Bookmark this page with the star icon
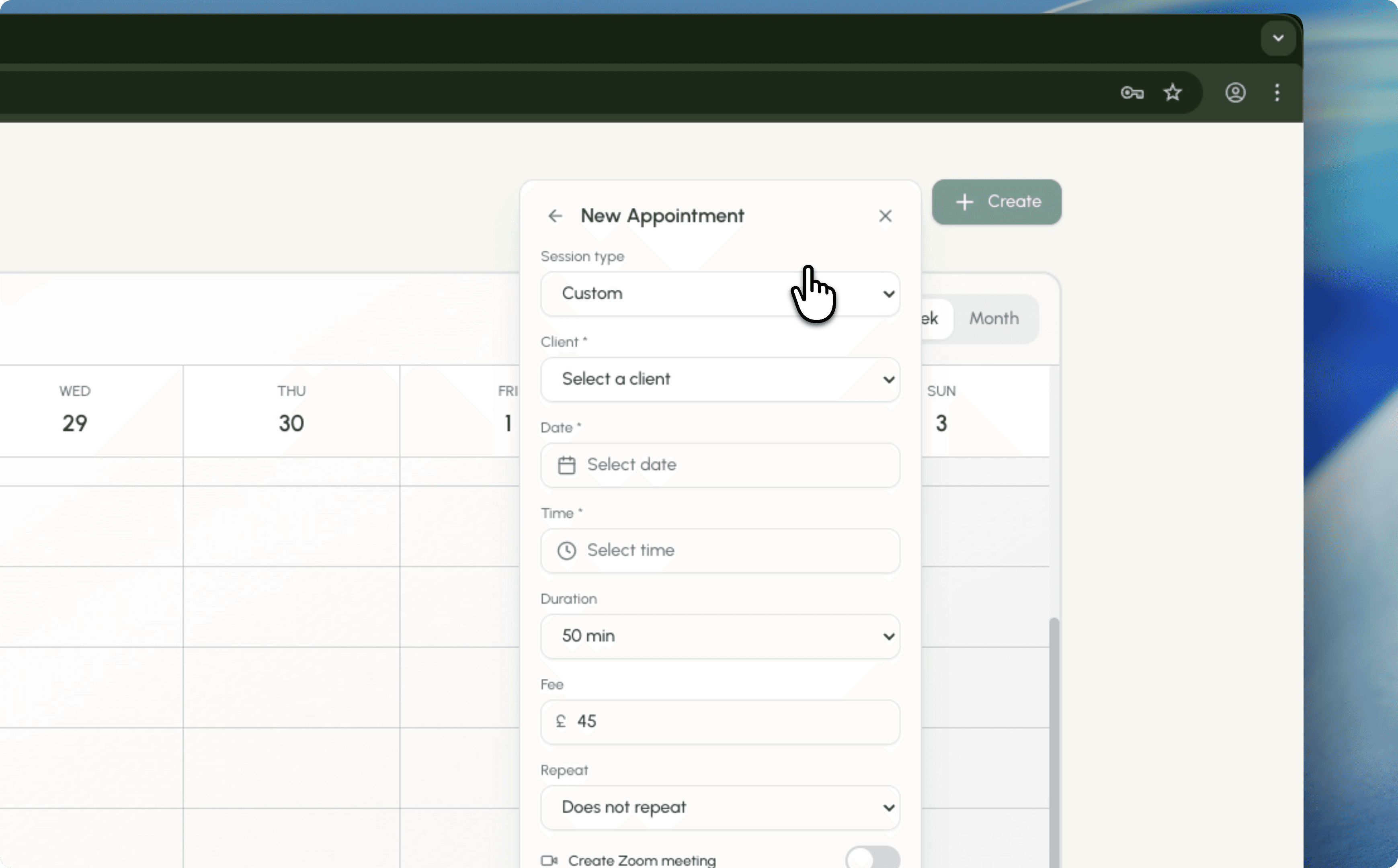 1173,92
